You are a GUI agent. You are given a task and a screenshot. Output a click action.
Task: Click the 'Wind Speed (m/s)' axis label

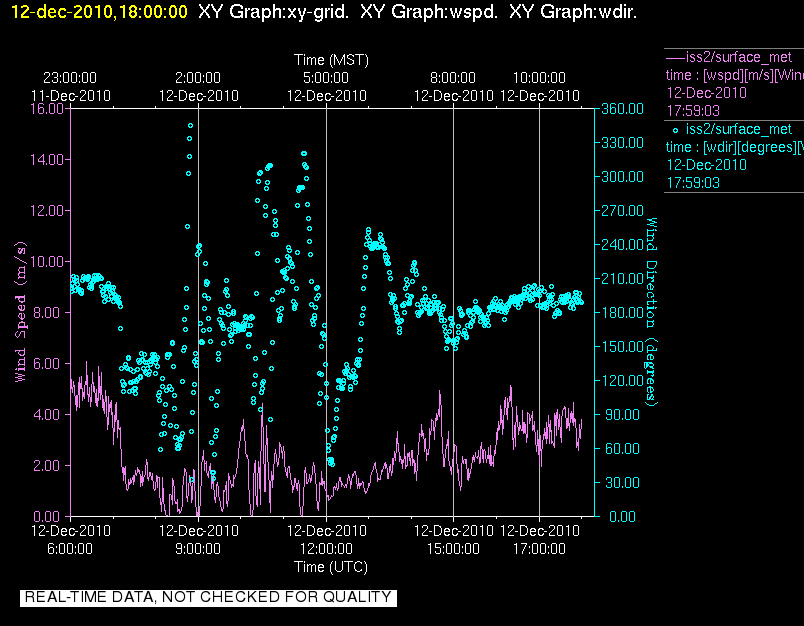pos(20,312)
